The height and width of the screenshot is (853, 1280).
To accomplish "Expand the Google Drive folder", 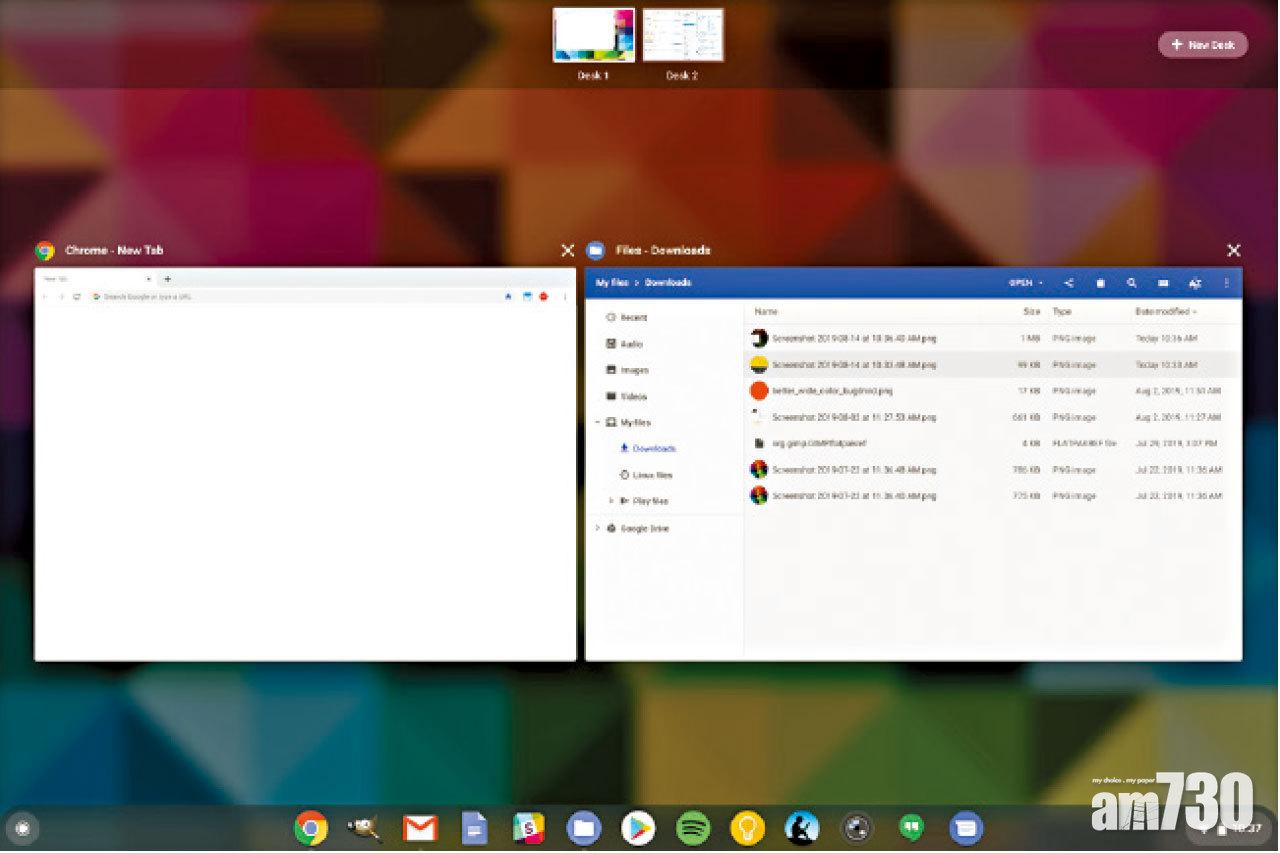I will 598,528.
